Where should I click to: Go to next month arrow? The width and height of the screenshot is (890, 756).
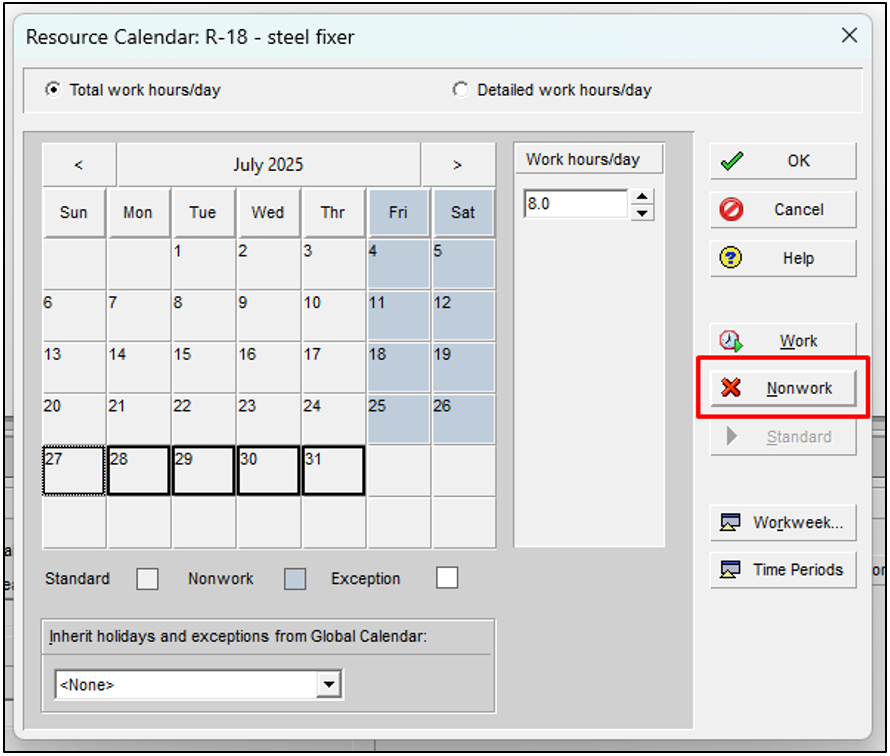coord(457,165)
